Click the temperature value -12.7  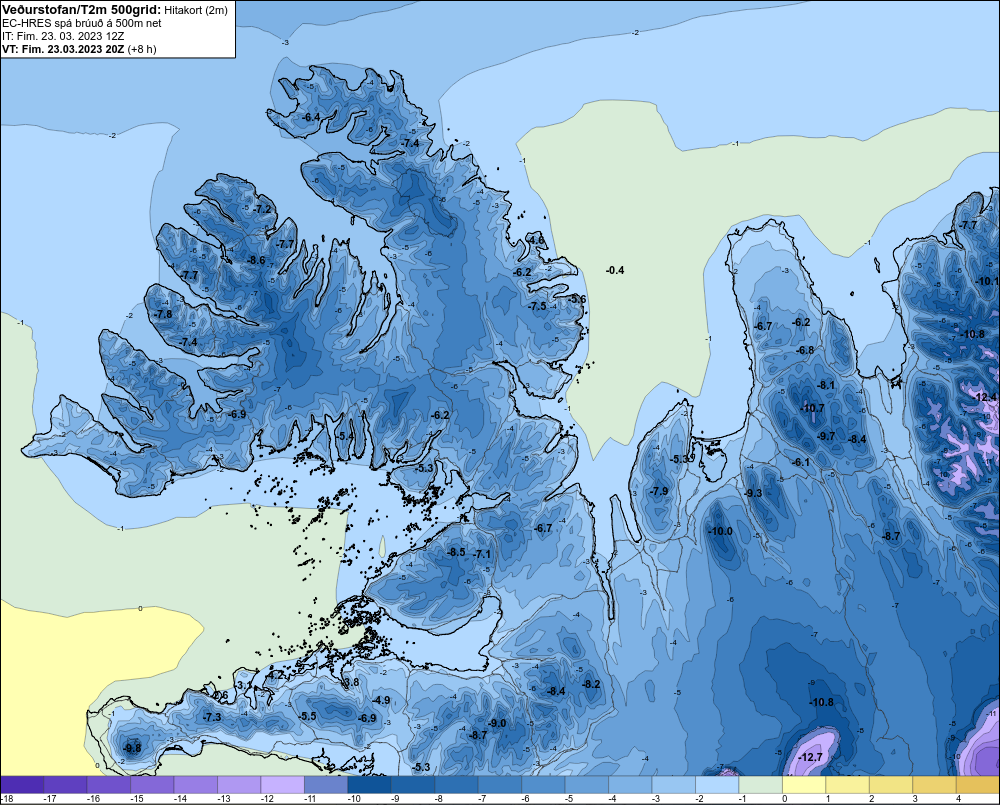(x=809, y=758)
